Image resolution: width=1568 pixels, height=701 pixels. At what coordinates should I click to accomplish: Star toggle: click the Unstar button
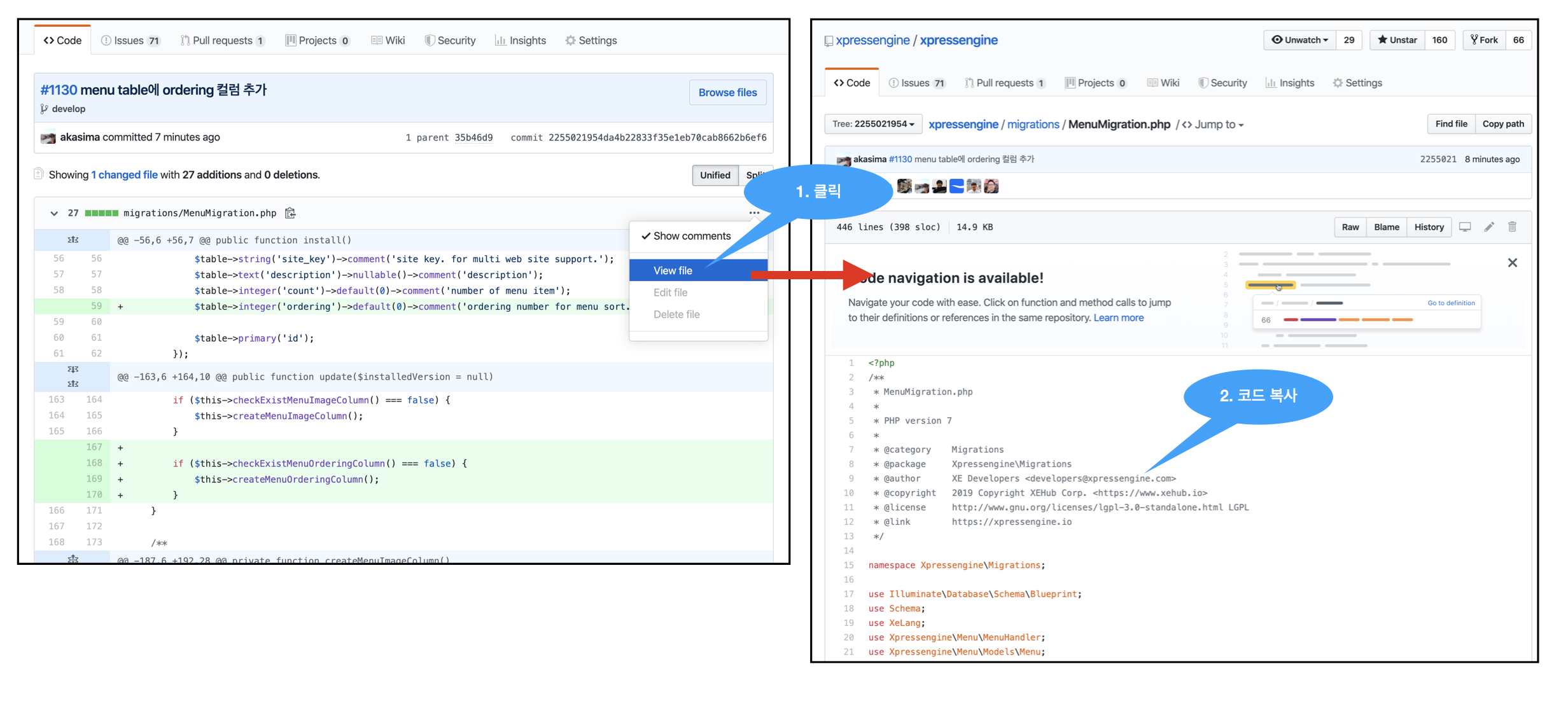(1397, 40)
